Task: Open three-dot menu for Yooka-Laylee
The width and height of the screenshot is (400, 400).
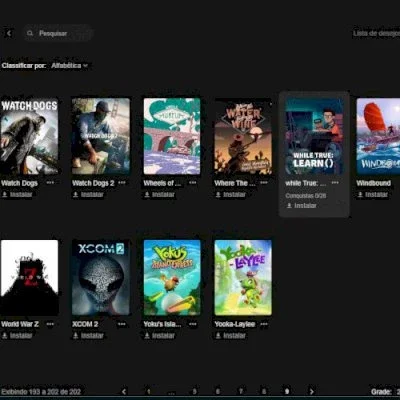Action: tap(264, 324)
